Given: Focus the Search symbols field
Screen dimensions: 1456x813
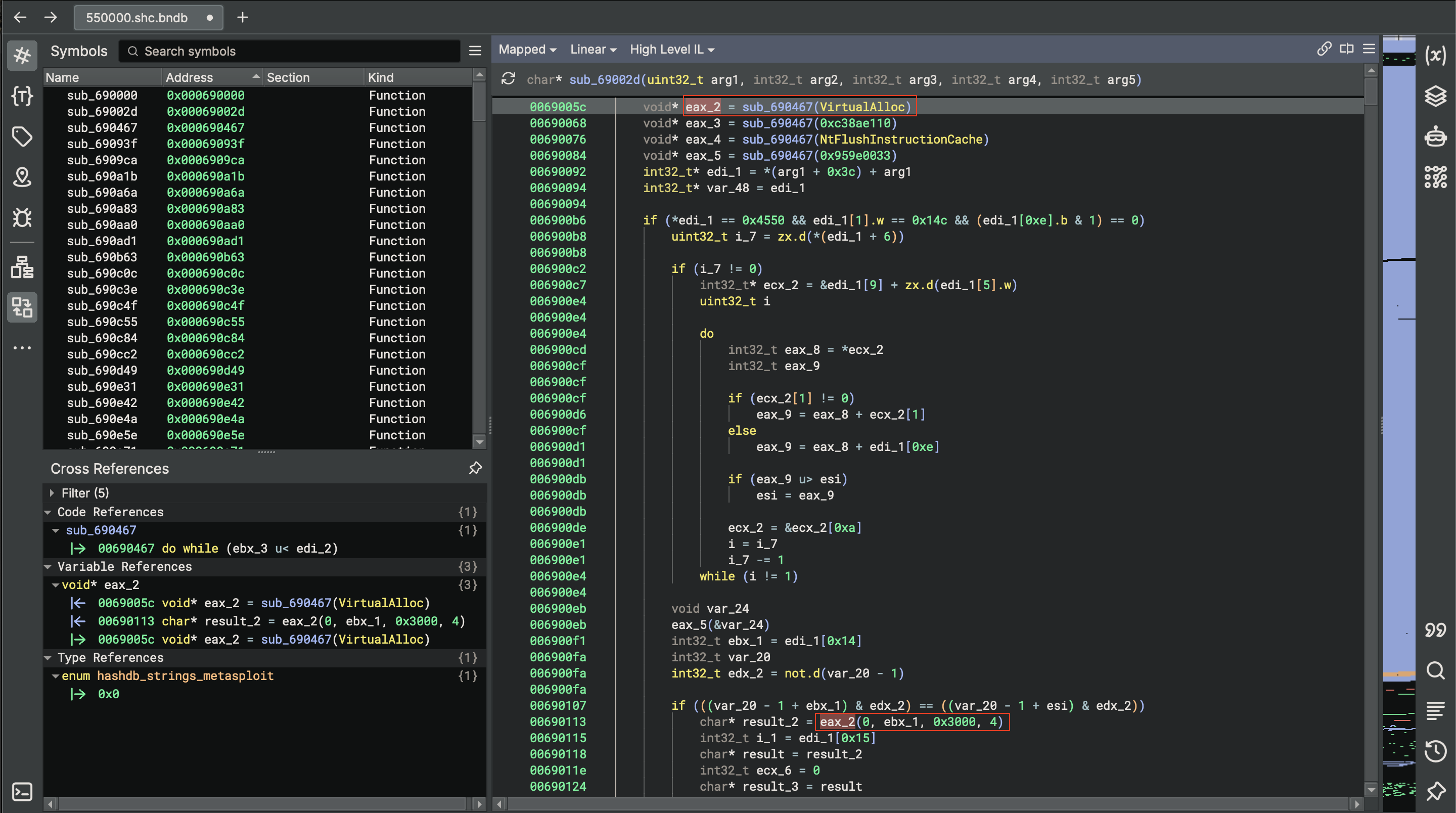Looking at the screenshot, I should pos(290,51).
